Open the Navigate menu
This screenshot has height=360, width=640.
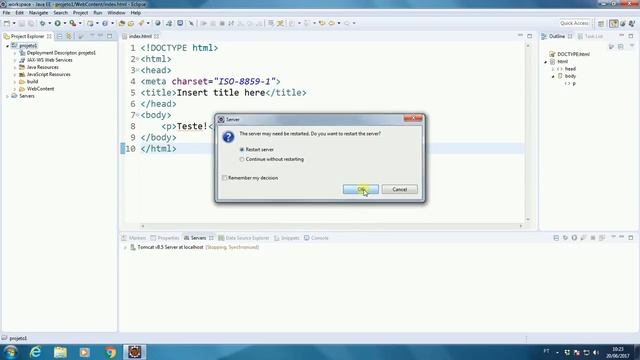click(38, 13)
